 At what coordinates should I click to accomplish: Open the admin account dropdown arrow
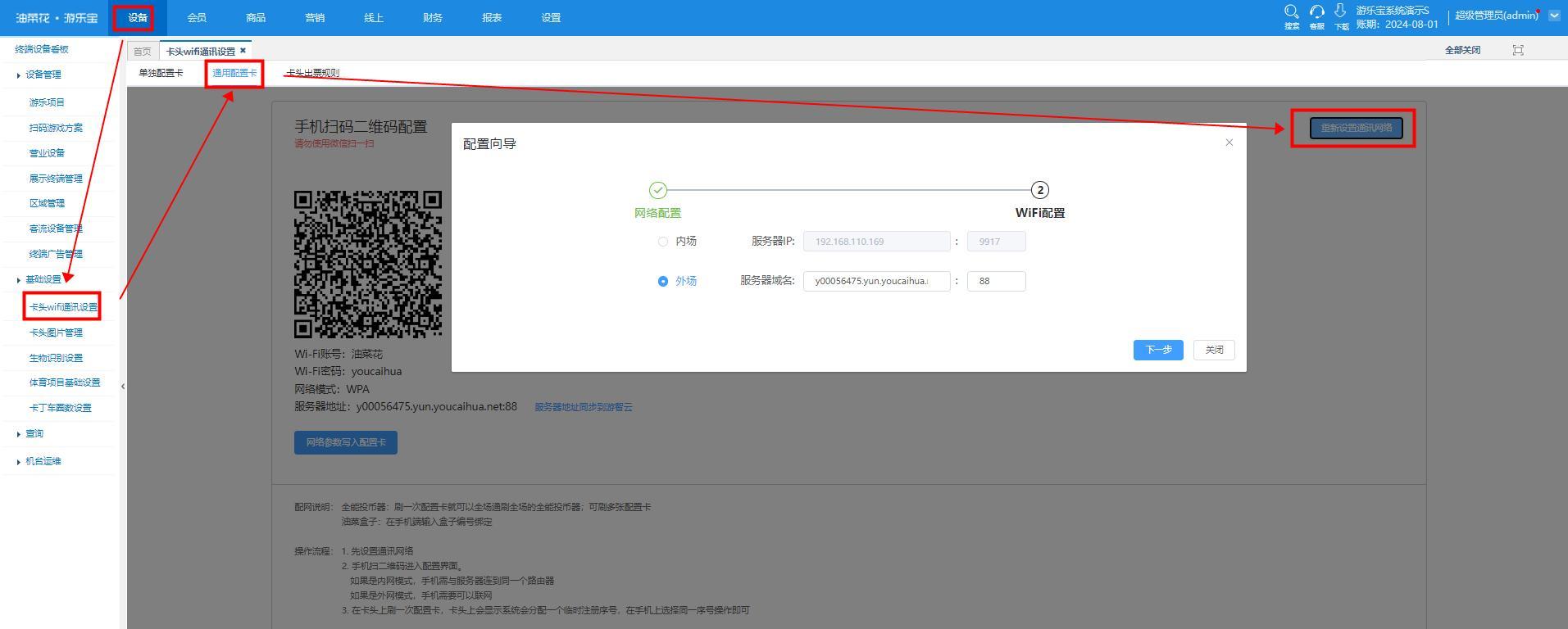1554,16
